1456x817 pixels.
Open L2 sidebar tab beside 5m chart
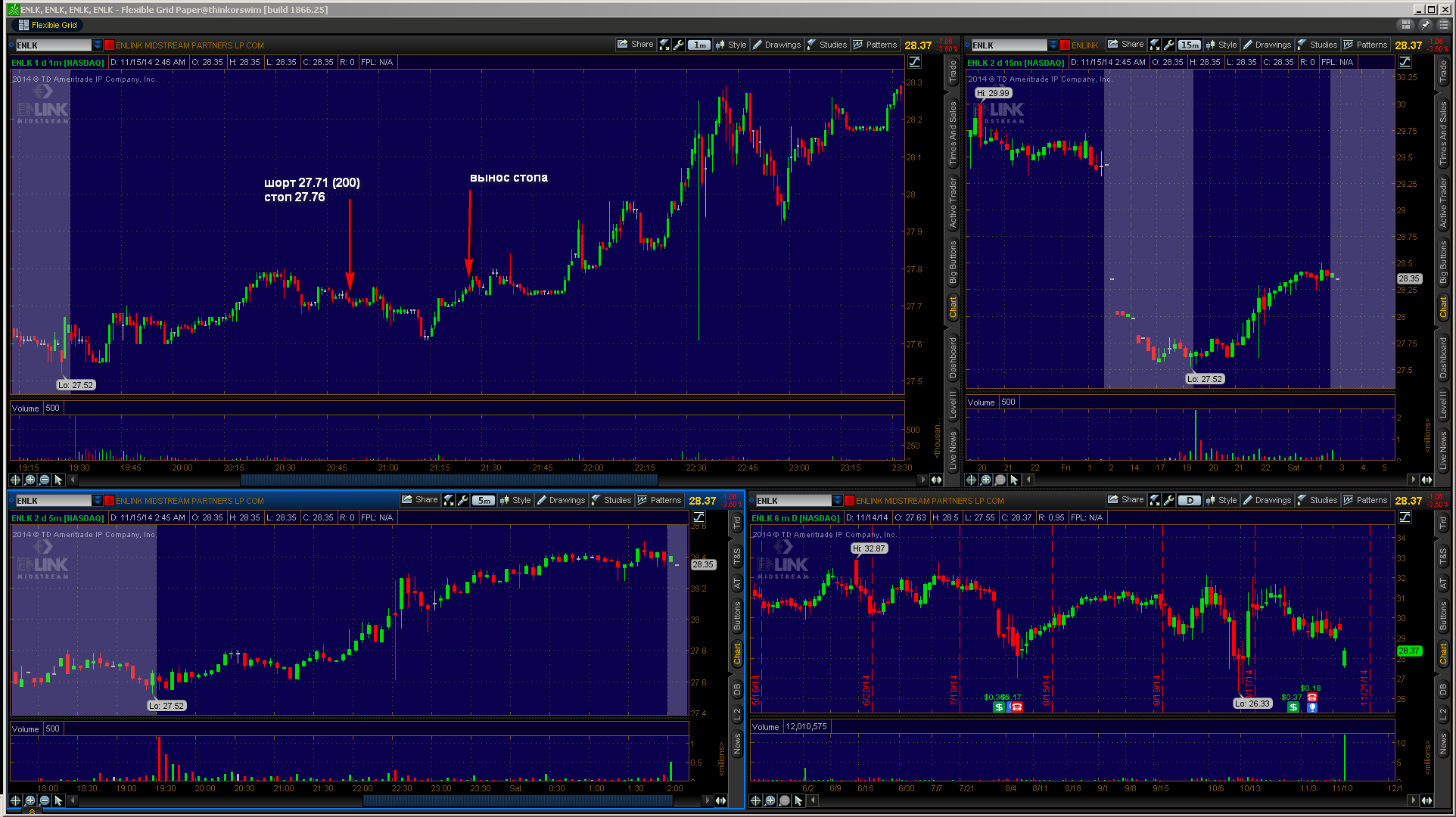click(737, 714)
